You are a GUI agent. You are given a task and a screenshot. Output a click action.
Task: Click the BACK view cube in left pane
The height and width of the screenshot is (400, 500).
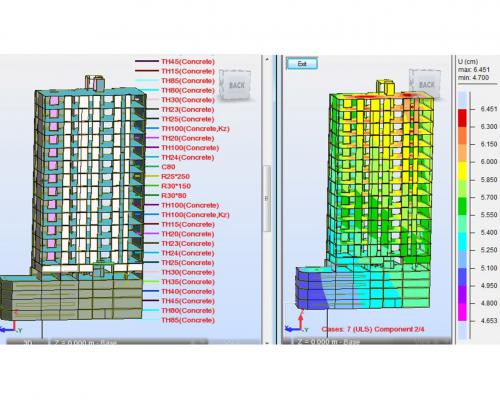236,85
